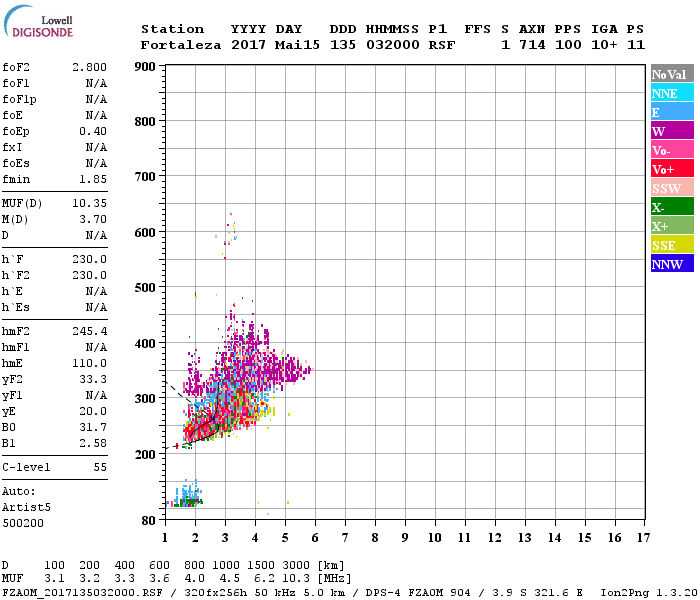Click the Mai15 date in header
The image size is (700, 600).
point(297,45)
